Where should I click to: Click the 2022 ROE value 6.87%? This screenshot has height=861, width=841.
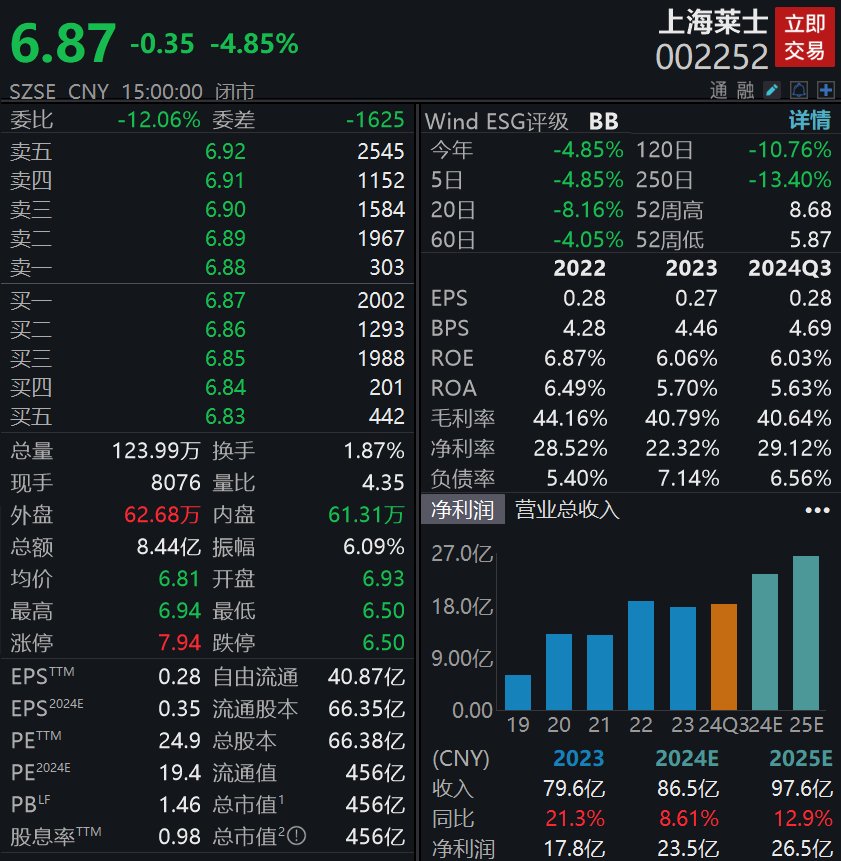(575, 358)
